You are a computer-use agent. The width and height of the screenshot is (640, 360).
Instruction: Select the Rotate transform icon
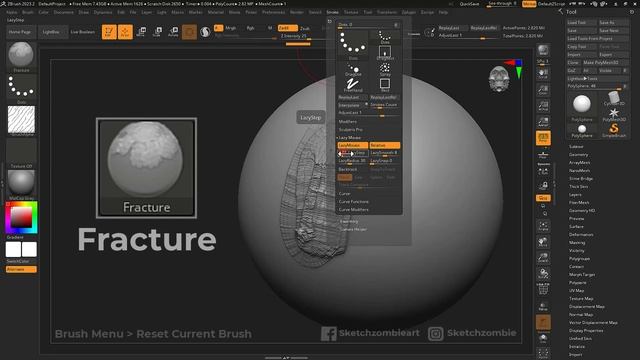pos(173,32)
